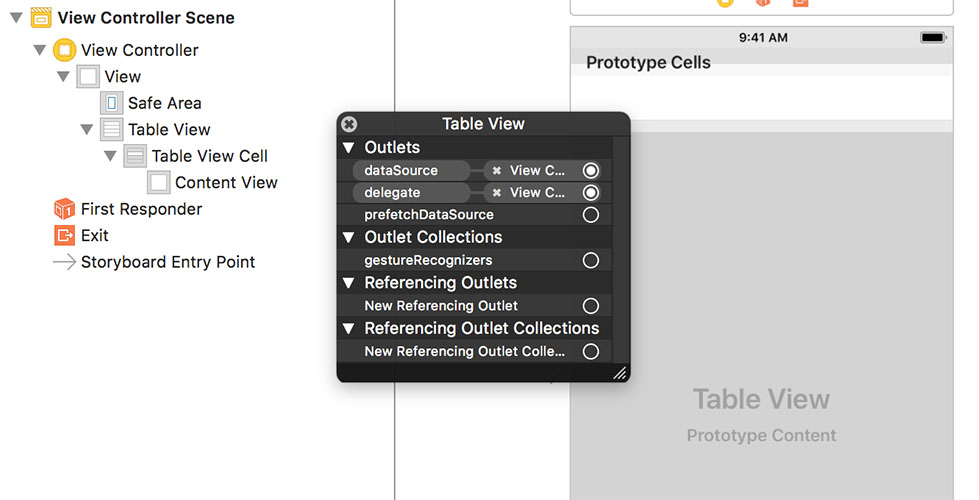Viewport: 979px width, 500px height.
Task: Remove the delegate connection with x button
Action: click(x=497, y=193)
